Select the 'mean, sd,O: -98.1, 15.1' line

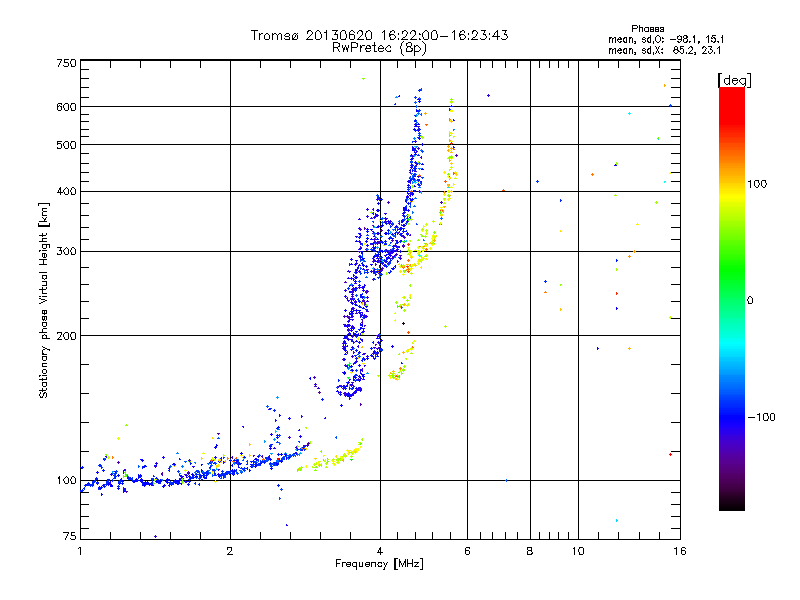666,39
